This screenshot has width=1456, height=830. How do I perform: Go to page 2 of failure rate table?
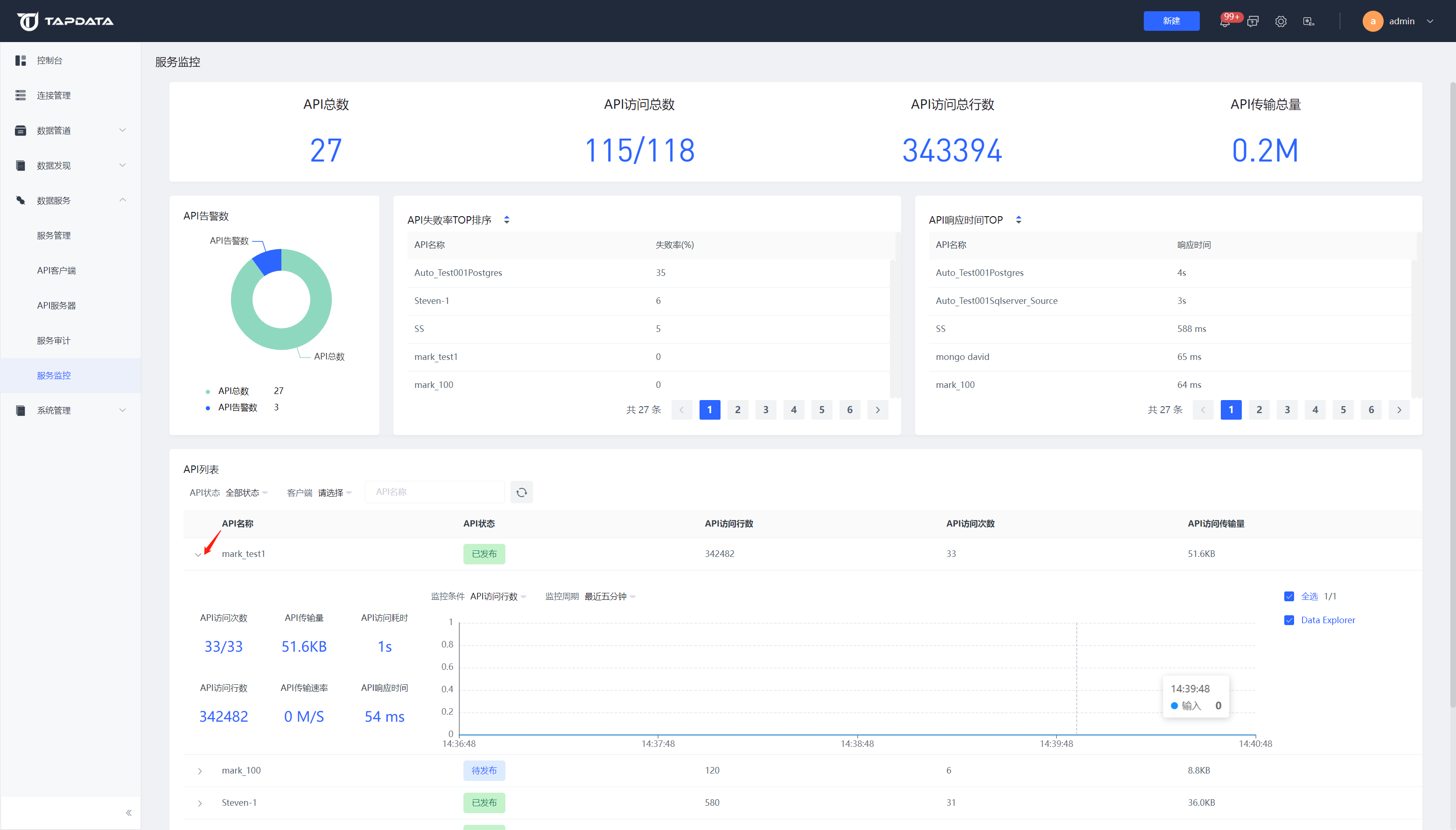(x=737, y=409)
